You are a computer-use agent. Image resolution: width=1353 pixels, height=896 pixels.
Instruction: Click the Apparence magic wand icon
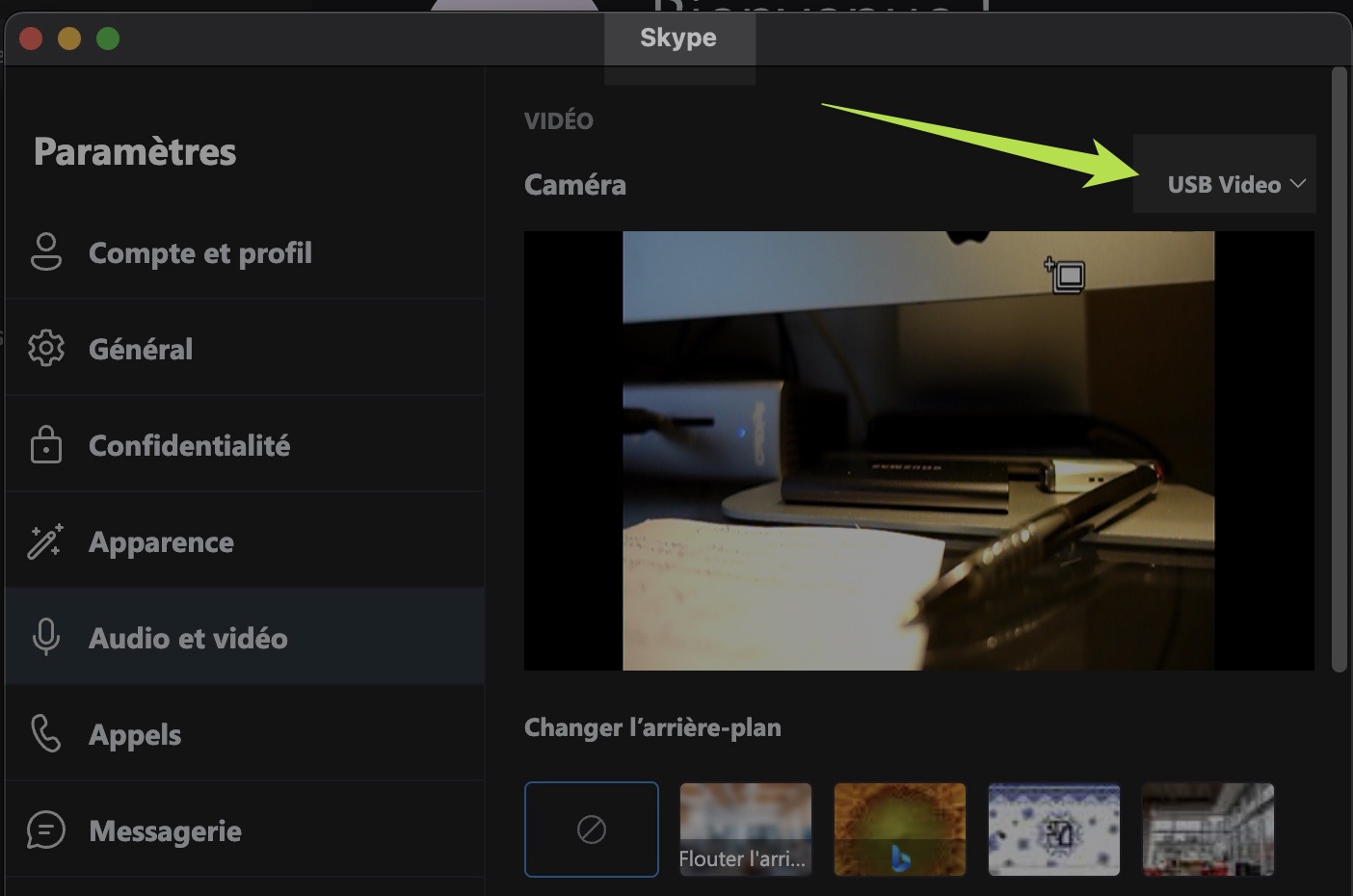(46, 541)
